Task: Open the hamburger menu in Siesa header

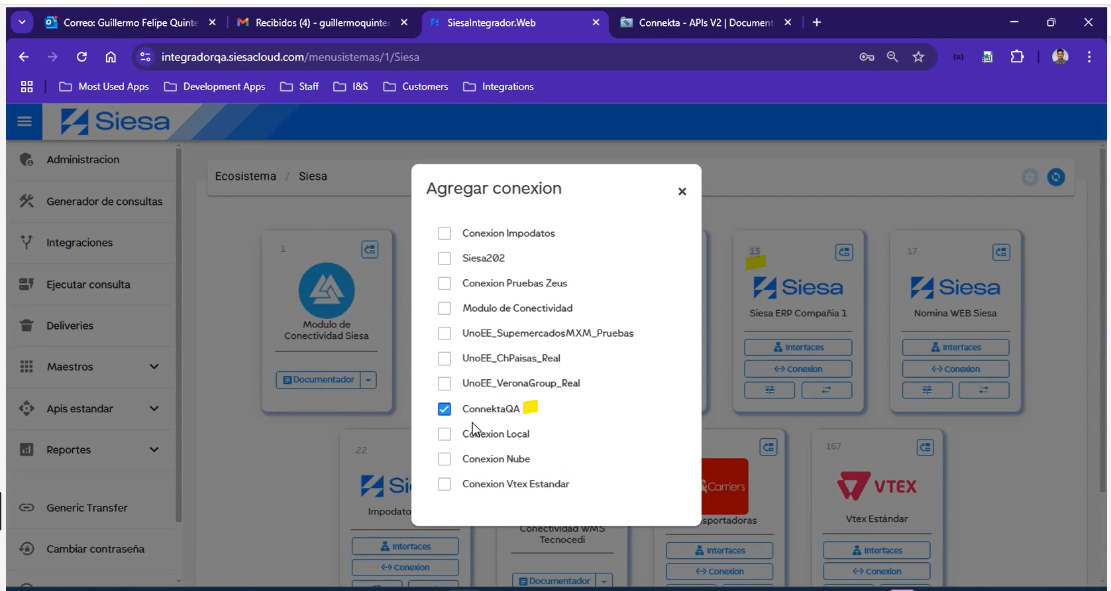Action: coord(24,122)
